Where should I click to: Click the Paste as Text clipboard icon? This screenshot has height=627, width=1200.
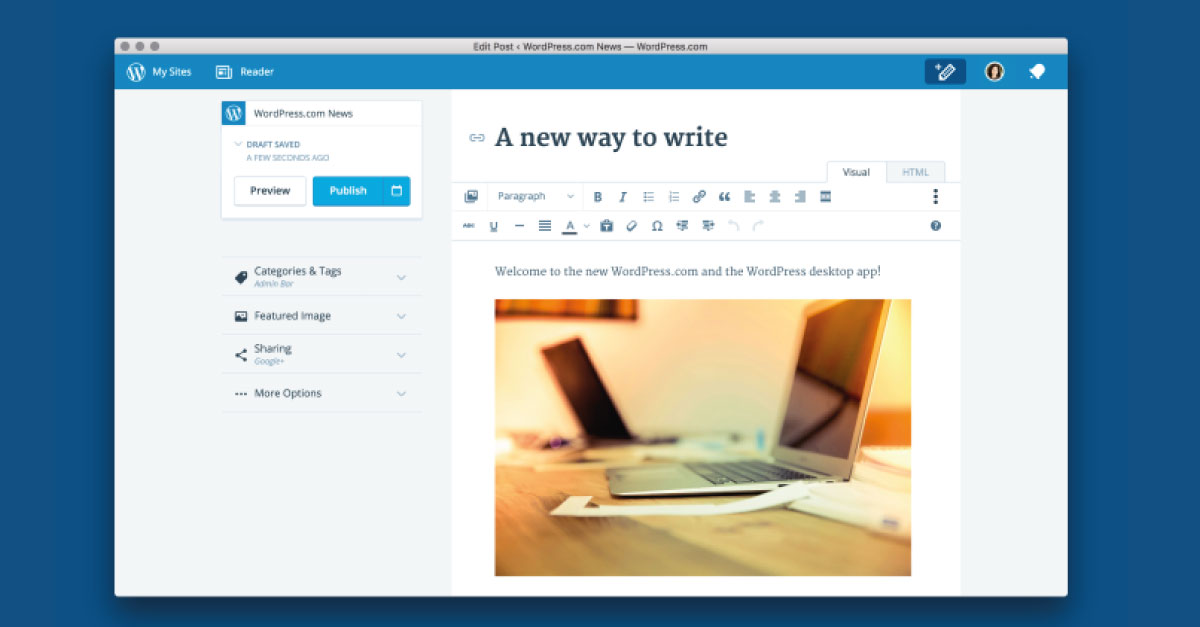pos(606,226)
